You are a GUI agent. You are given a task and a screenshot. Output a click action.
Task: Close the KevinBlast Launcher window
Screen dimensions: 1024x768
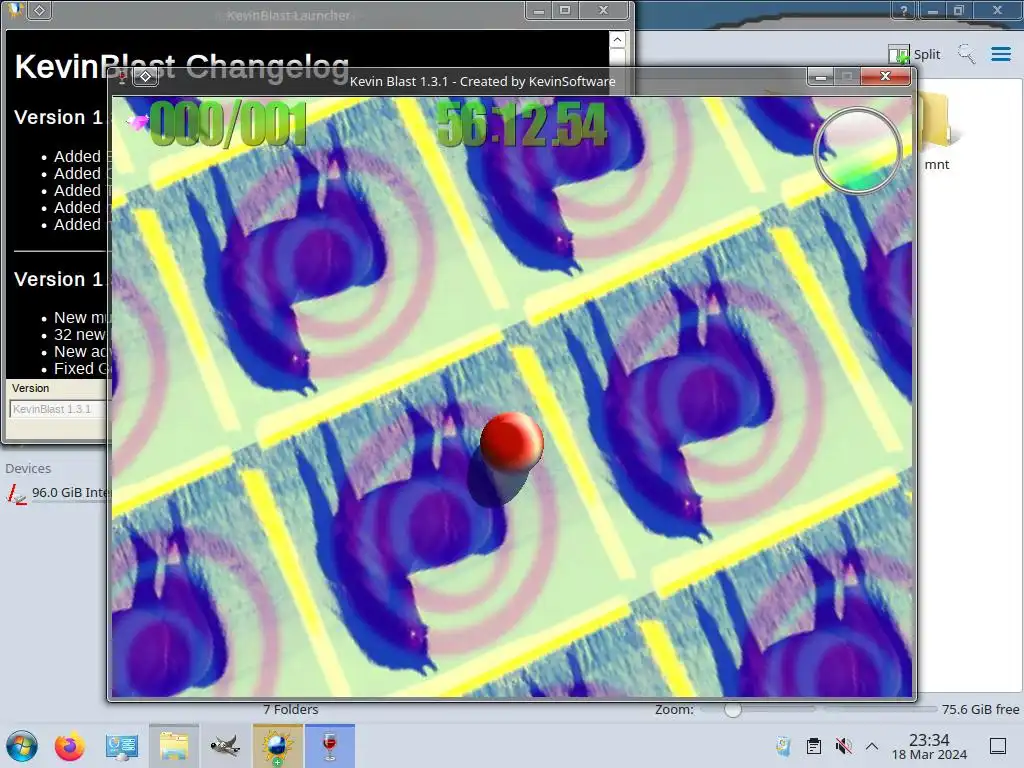pyautogui.click(x=603, y=10)
